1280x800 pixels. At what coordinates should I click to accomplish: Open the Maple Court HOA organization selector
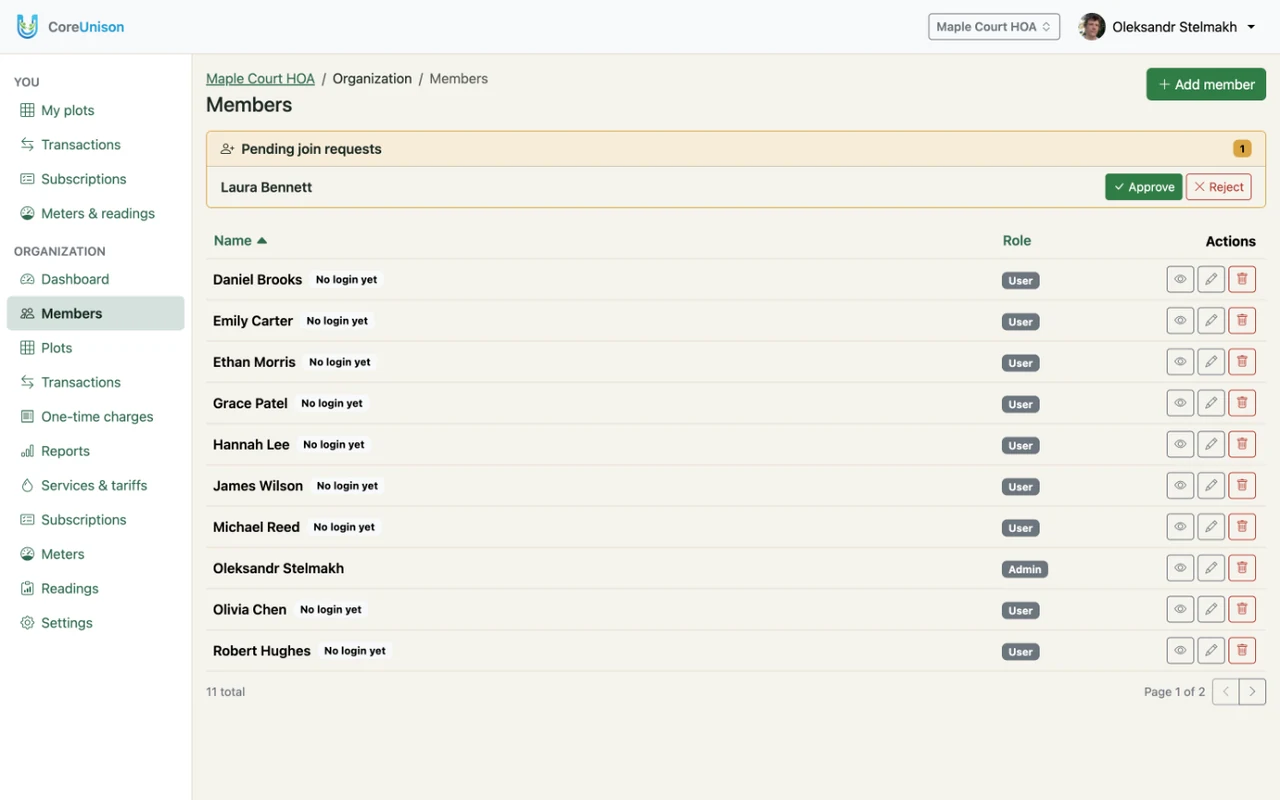[x=994, y=27]
